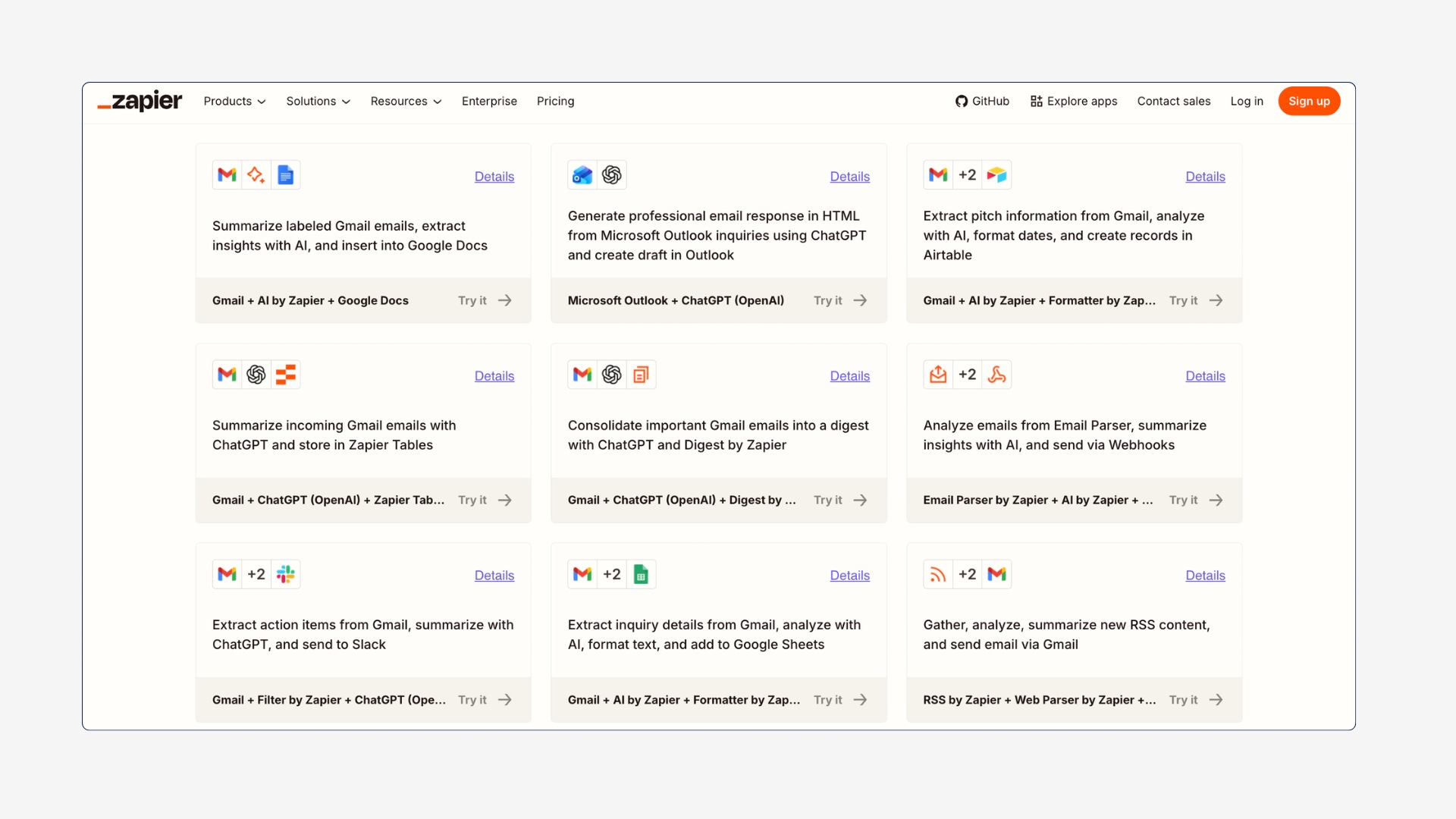The image size is (1456, 819).
Task: Click 'Email Parser by Zapier + AI by Zapier' label
Action: (x=1038, y=500)
